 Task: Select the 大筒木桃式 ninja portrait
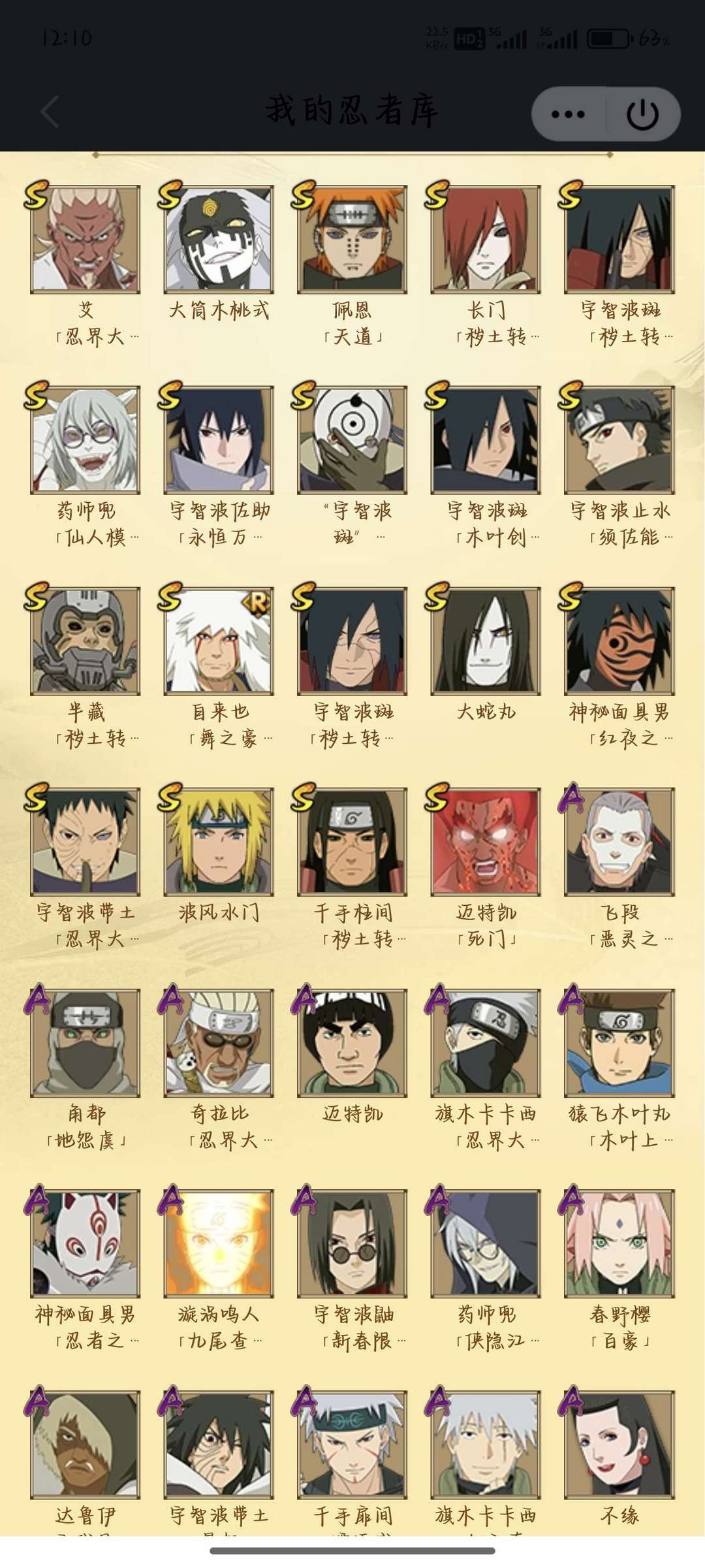[219, 239]
